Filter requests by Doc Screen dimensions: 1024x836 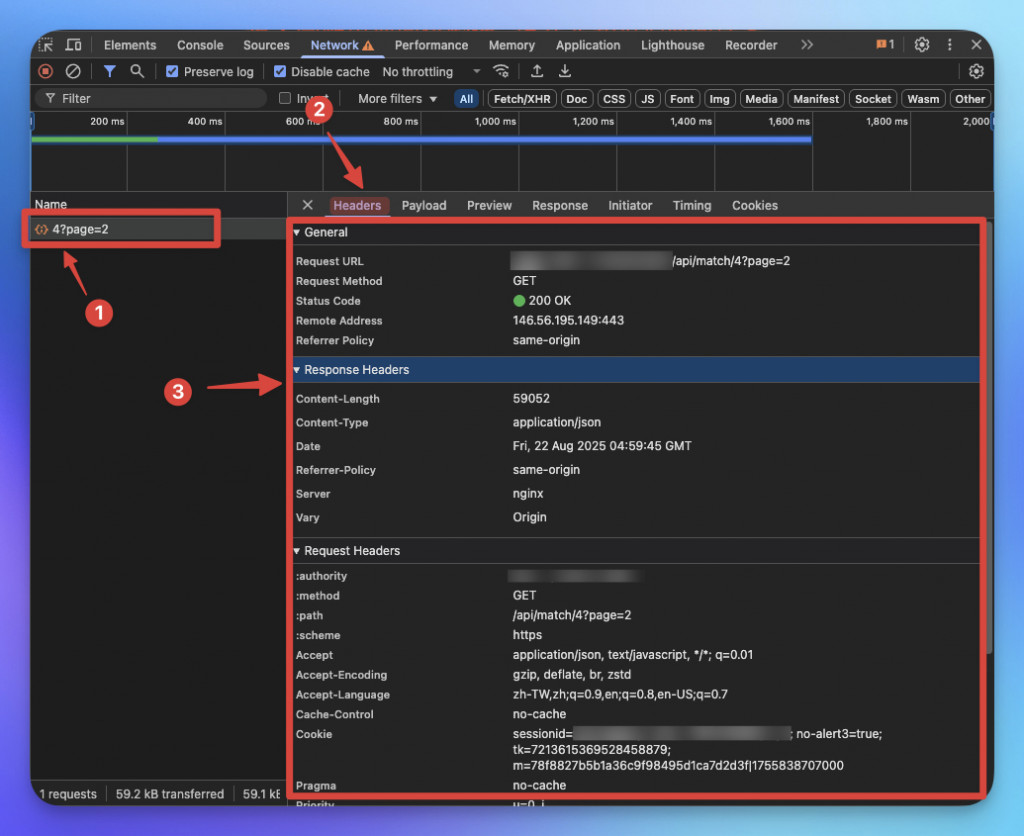[577, 99]
